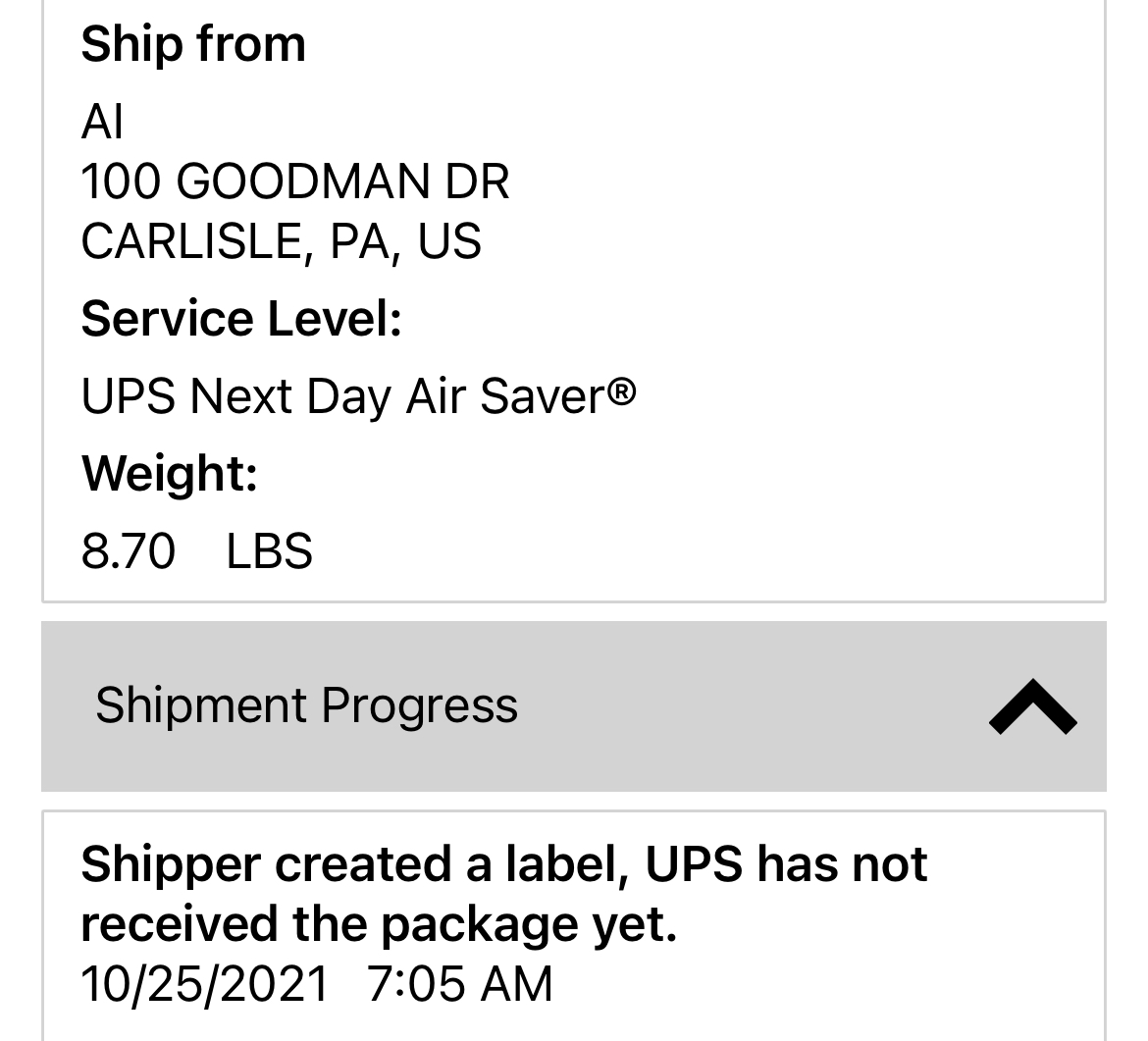Collapse the Shipment Progress chevron arrow
1148x1041 pixels.
1032,706
